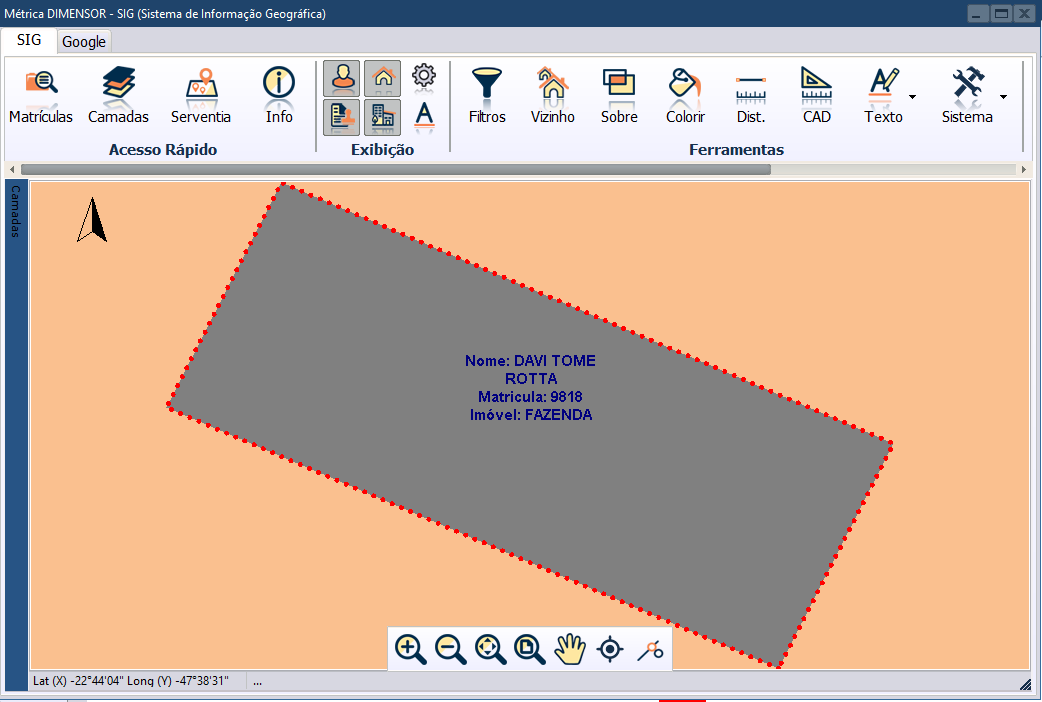Image resolution: width=1042 pixels, height=702 pixels.
Task: Open the Filtros funnel tool
Action: pos(487,95)
